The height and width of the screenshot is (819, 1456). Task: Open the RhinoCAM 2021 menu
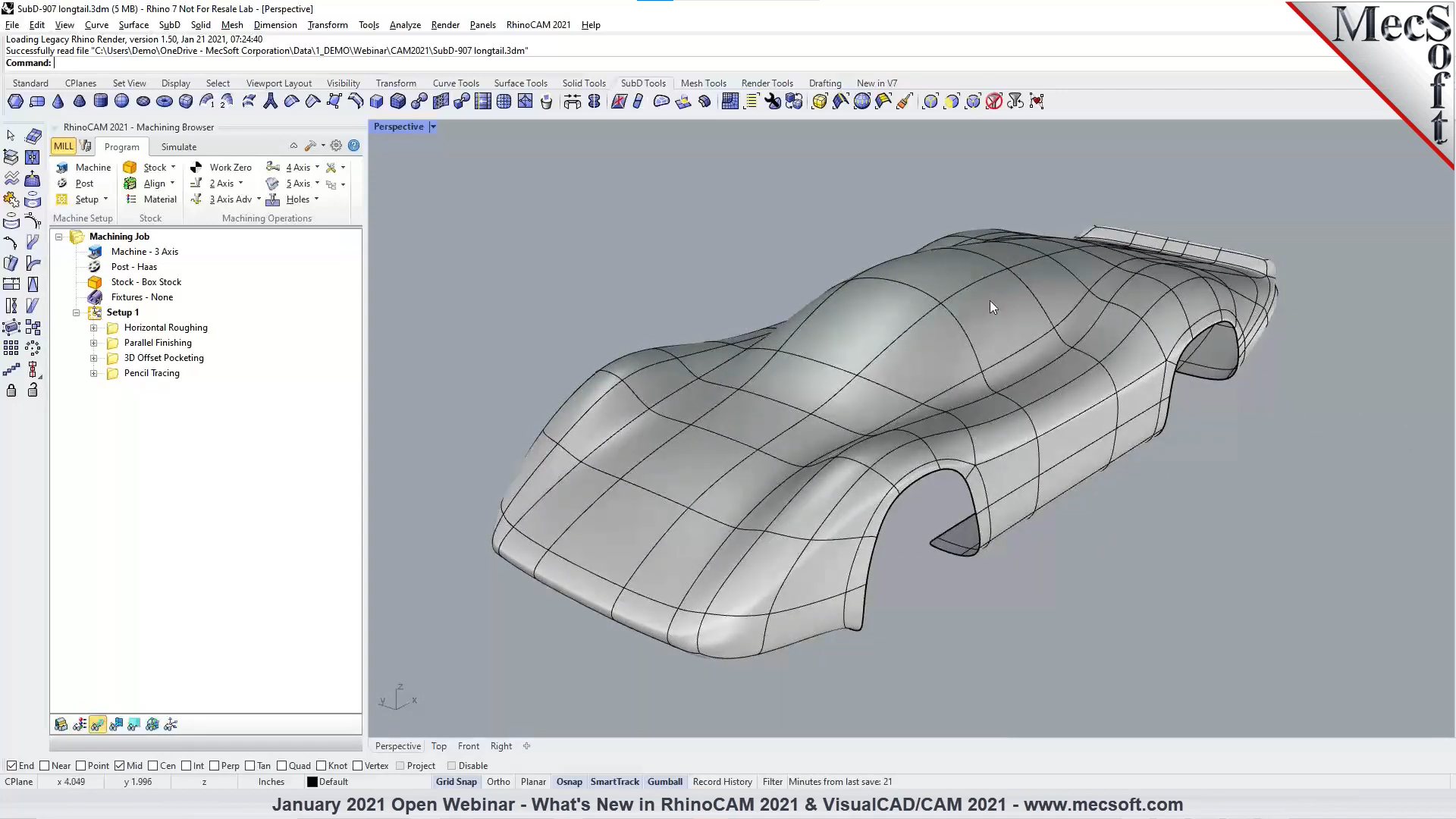538,25
